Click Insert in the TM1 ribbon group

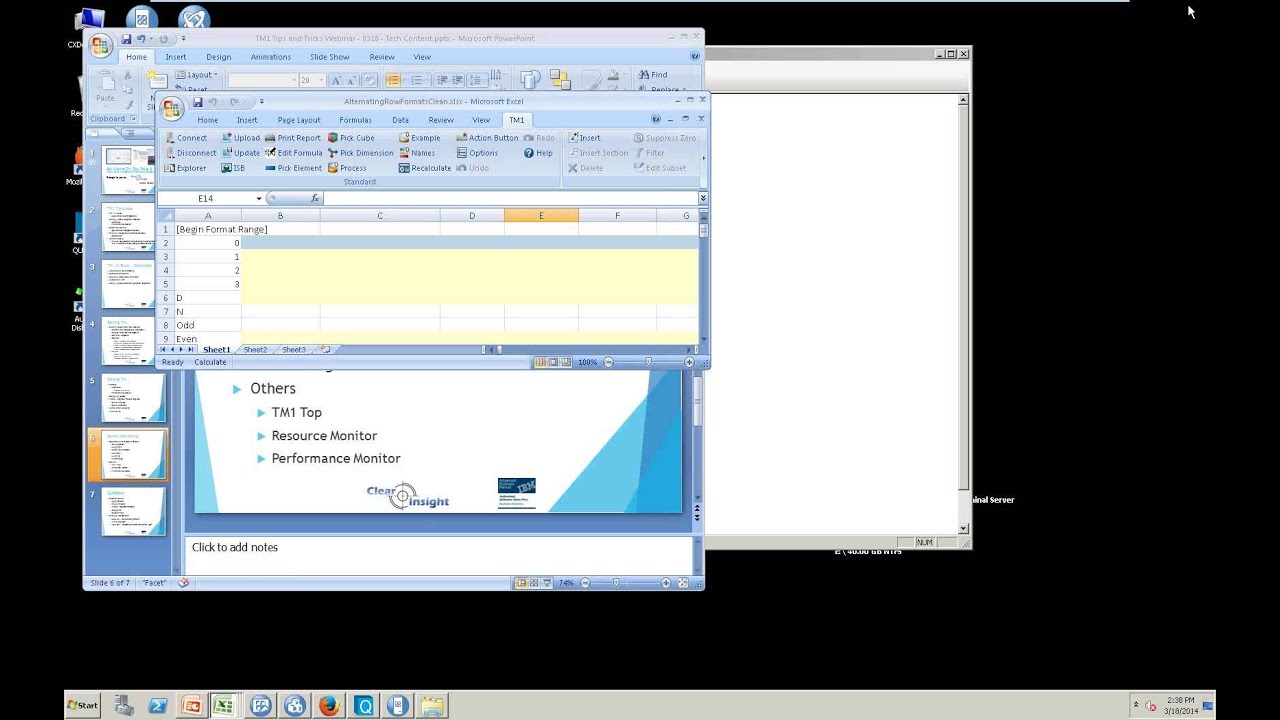tap(584, 138)
